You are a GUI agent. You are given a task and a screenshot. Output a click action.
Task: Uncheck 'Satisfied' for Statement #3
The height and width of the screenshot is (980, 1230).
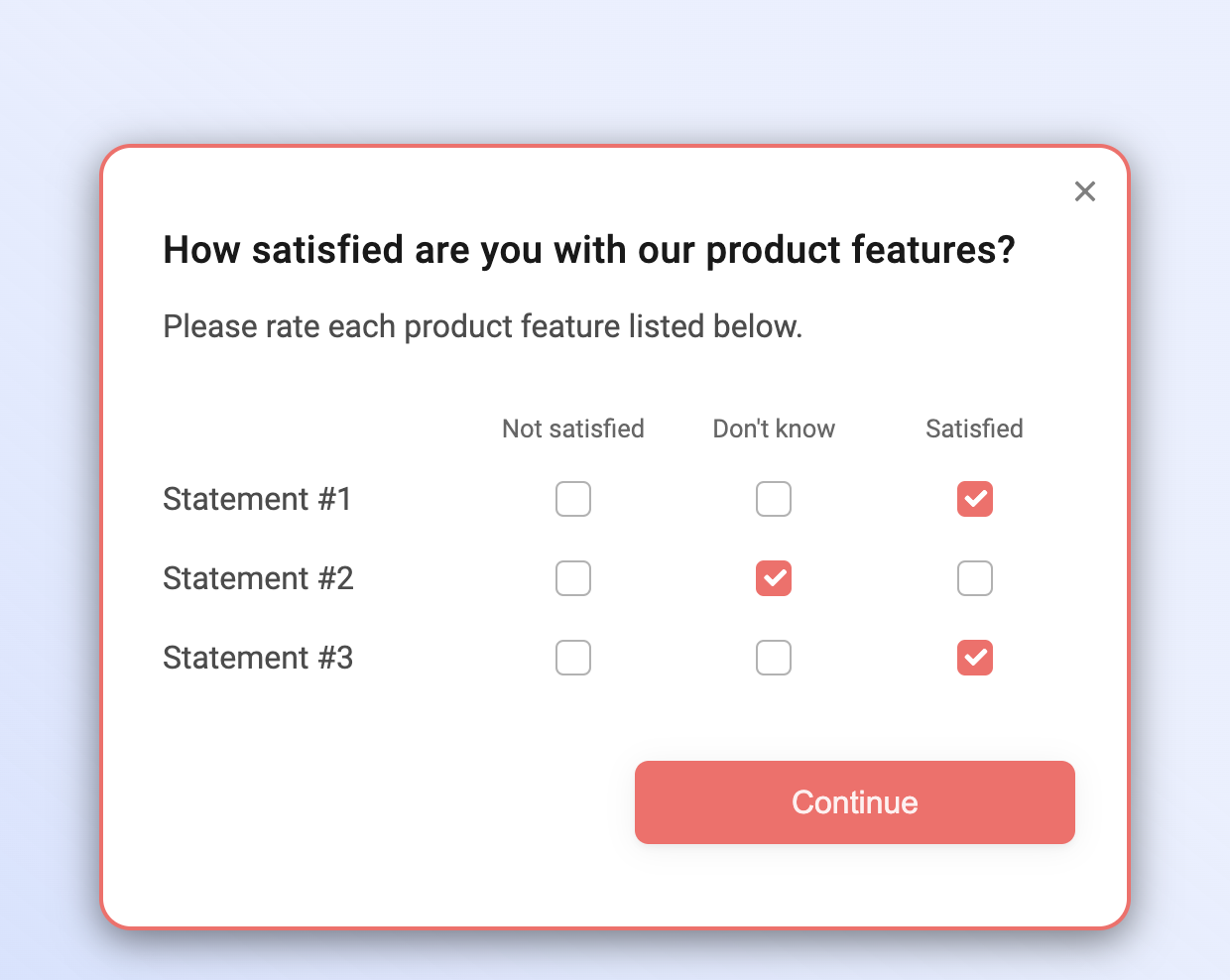coord(974,658)
